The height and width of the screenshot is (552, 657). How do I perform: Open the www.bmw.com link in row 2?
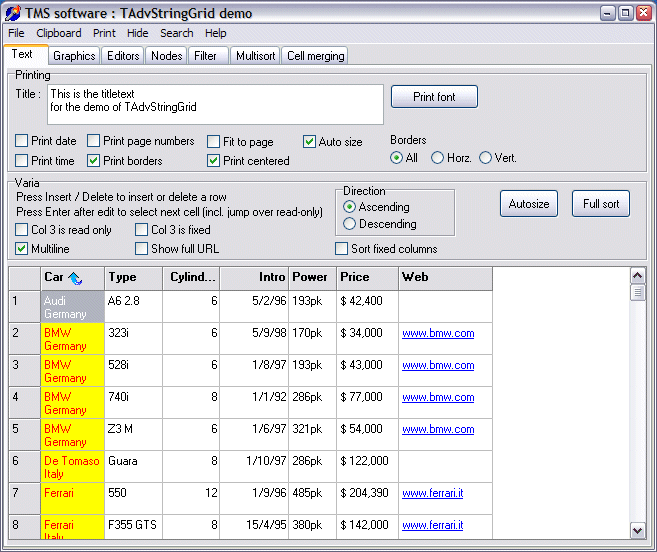coord(438,333)
